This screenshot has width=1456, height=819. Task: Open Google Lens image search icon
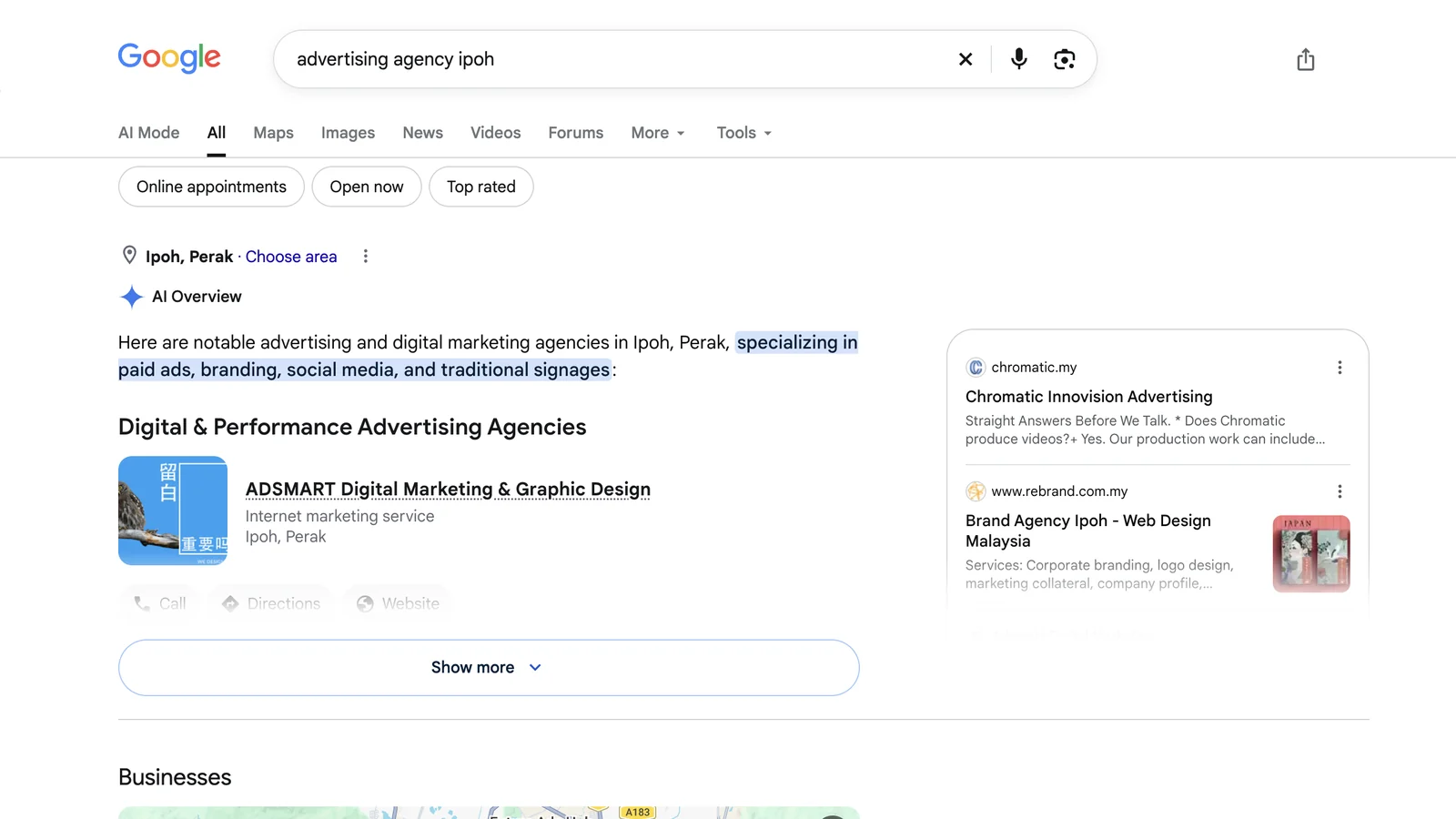click(1065, 59)
